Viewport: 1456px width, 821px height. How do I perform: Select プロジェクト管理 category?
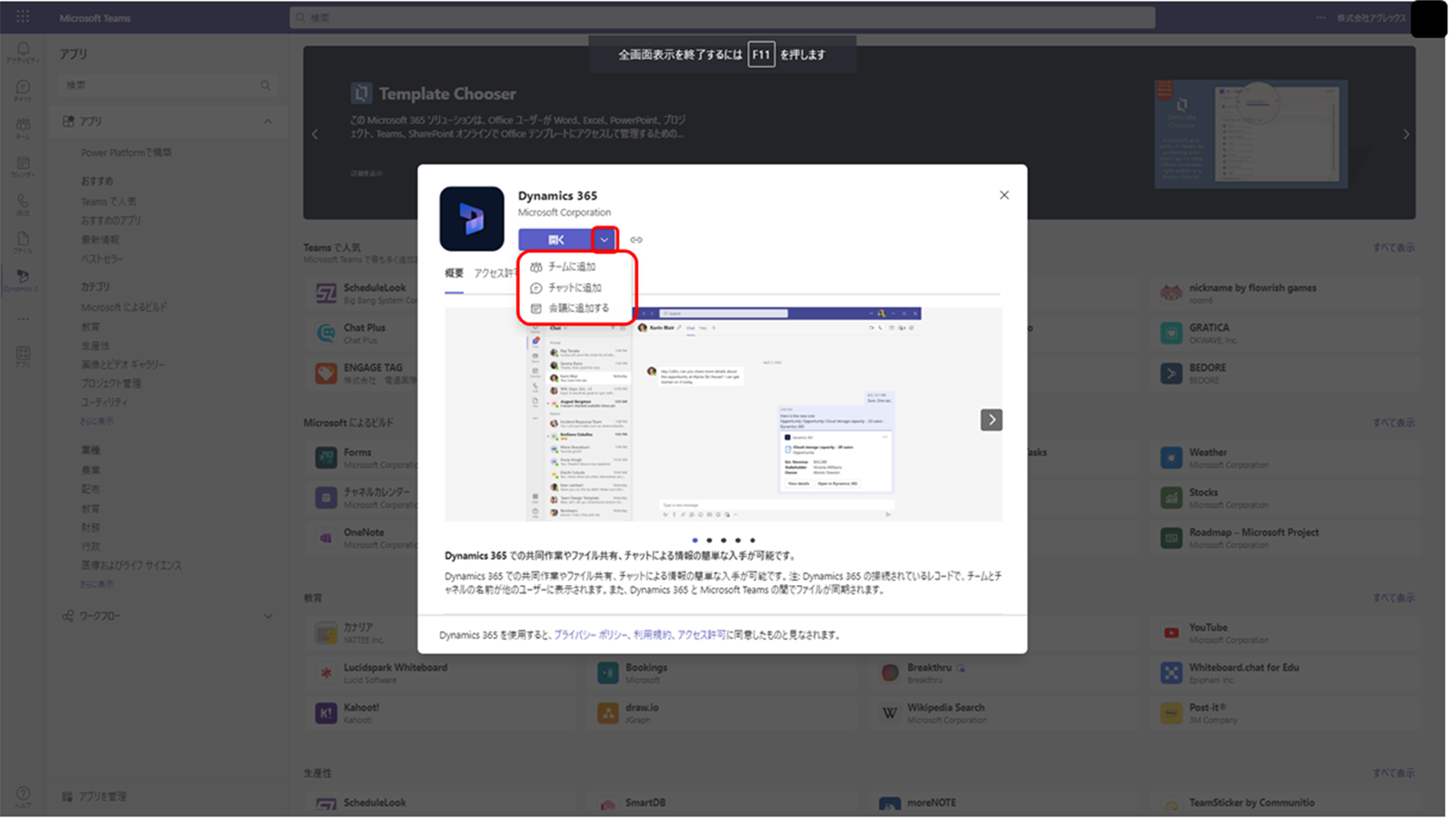[x=111, y=383]
